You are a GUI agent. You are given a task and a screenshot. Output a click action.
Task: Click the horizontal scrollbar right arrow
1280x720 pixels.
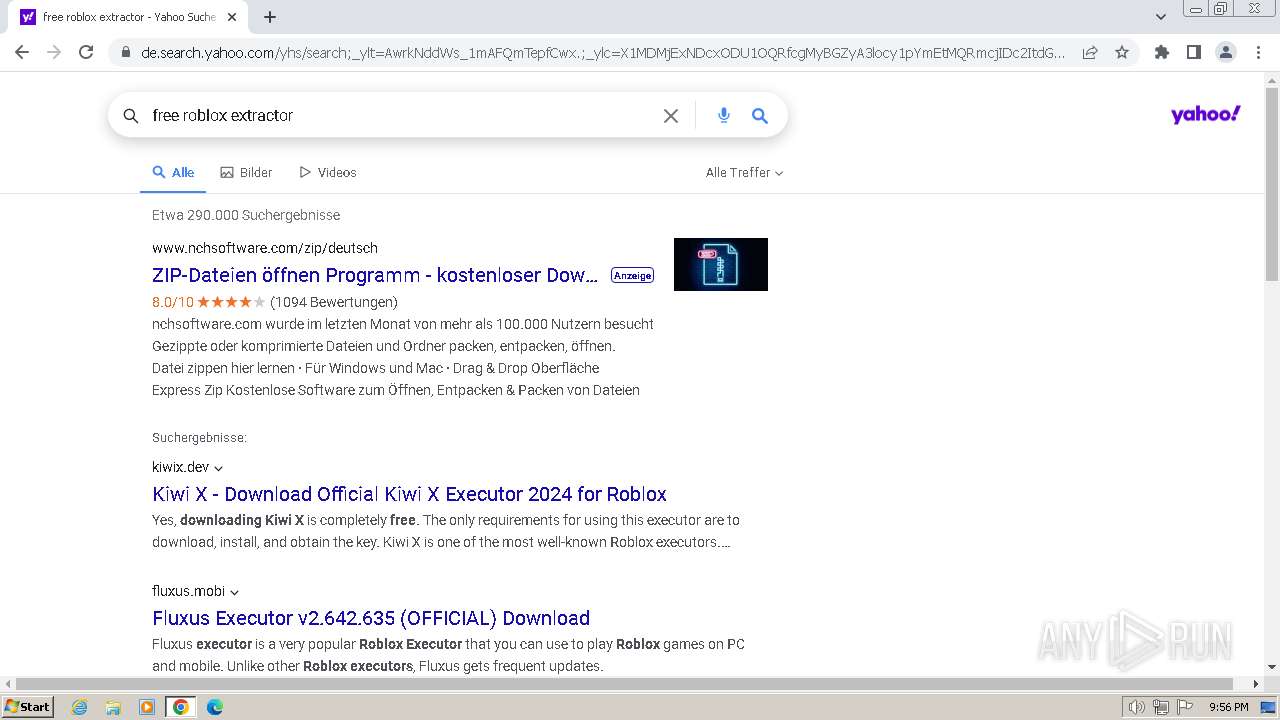tap(1256, 684)
